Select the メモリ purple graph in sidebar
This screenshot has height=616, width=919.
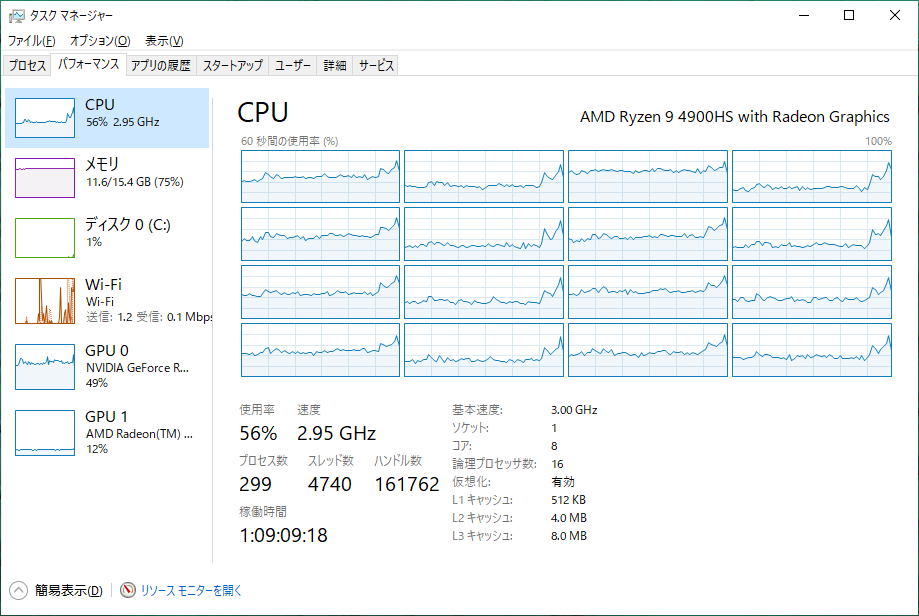45,178
